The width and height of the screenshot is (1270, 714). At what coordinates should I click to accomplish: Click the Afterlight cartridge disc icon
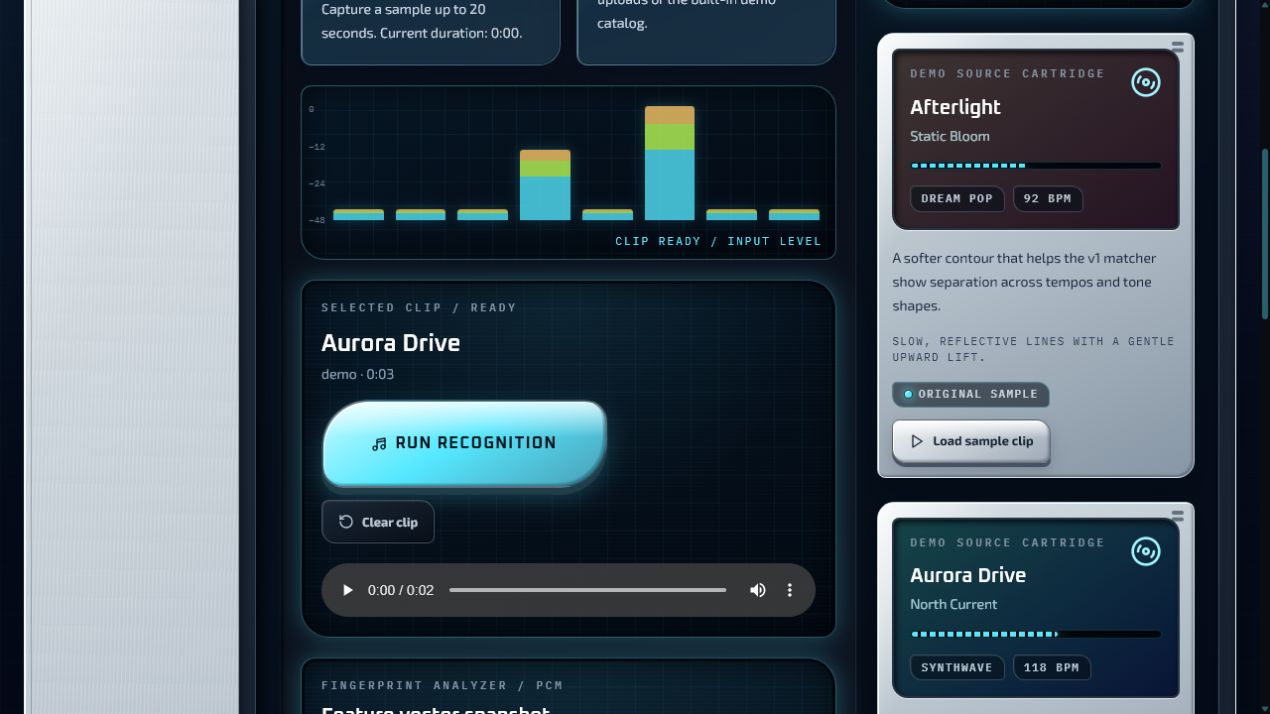coord(1146,82)
